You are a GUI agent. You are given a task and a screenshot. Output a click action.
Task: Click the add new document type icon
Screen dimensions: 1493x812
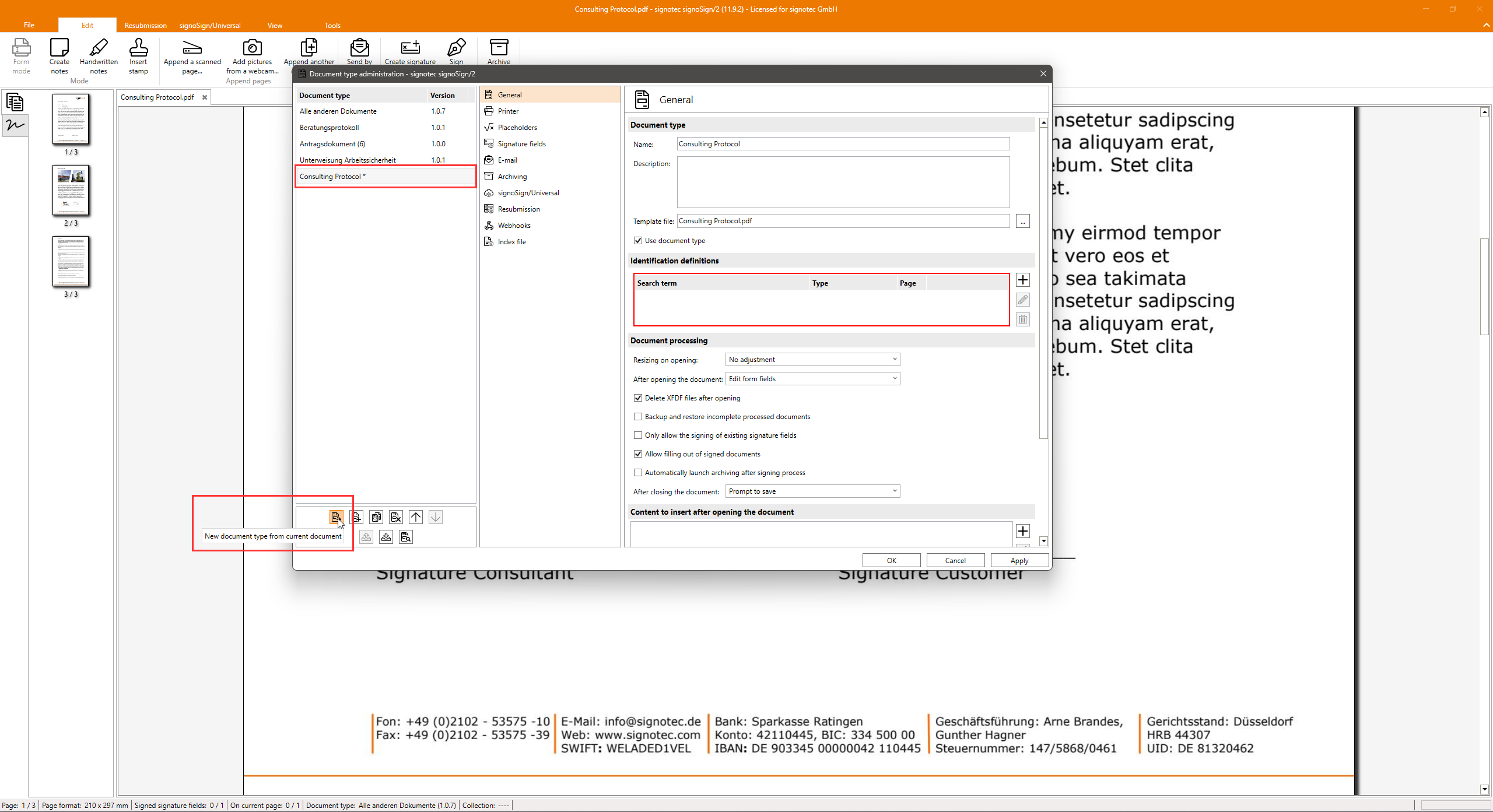[x=356, y=517]
